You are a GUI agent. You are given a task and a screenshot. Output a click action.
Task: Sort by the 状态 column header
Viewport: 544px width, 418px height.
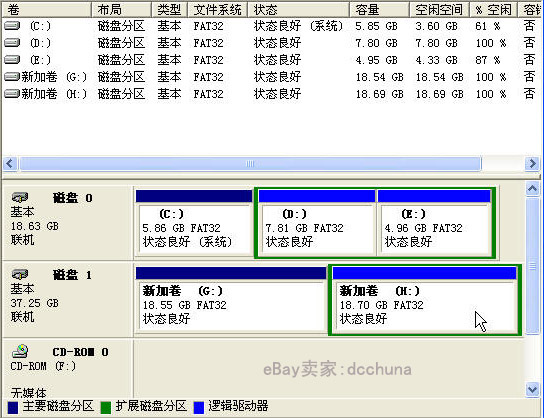pos(298,9)
